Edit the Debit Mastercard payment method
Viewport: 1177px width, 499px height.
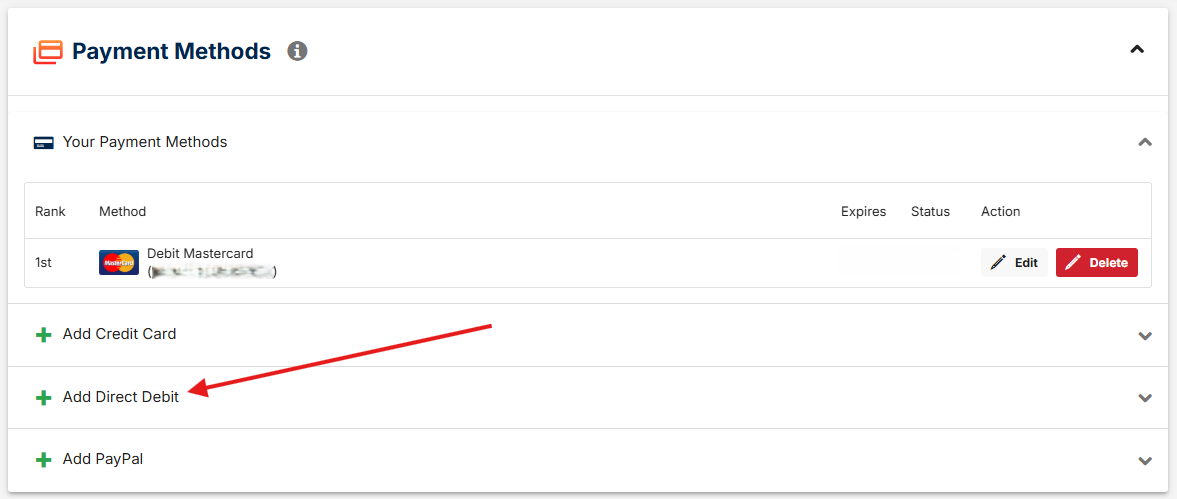[x=1014, y=263]
